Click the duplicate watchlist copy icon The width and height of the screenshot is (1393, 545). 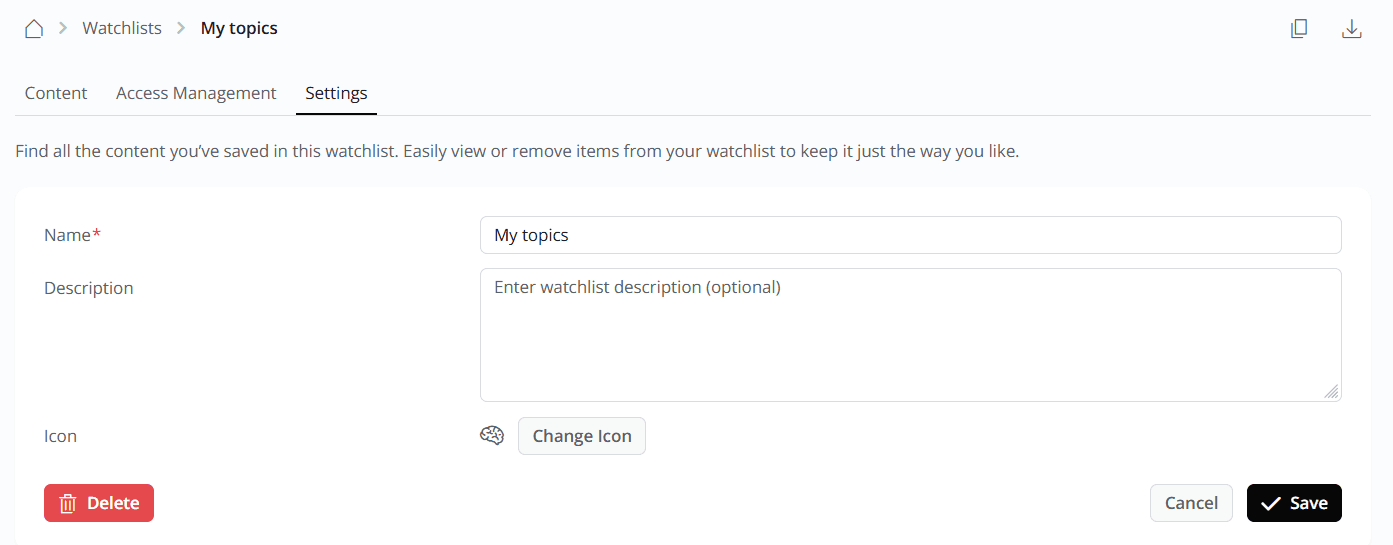point(1299,29)
